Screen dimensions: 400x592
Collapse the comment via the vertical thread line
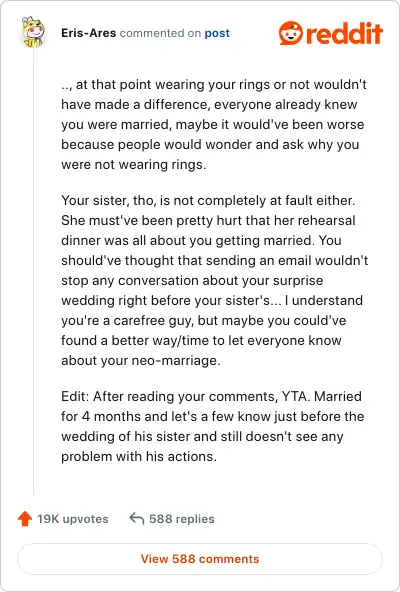click(33, 272)
